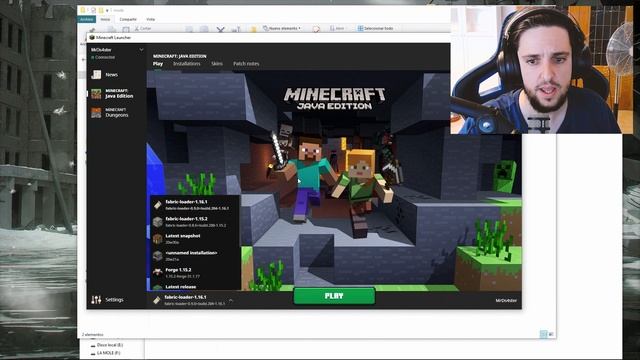Switch Explorer to large icons view
This screenshot has height=360, width=640.
point(551,334)
